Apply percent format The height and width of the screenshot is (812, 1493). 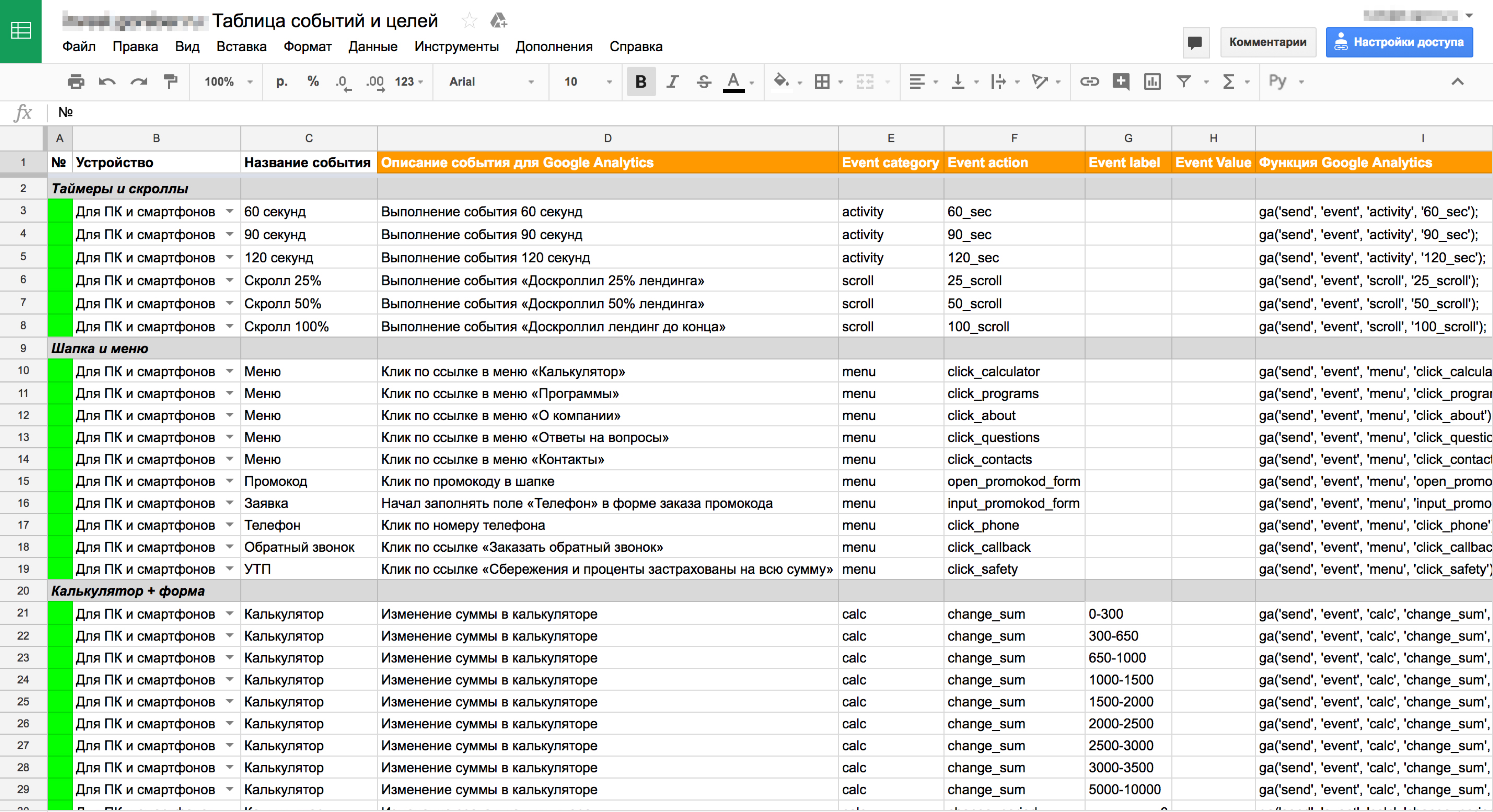pos(313,82)
